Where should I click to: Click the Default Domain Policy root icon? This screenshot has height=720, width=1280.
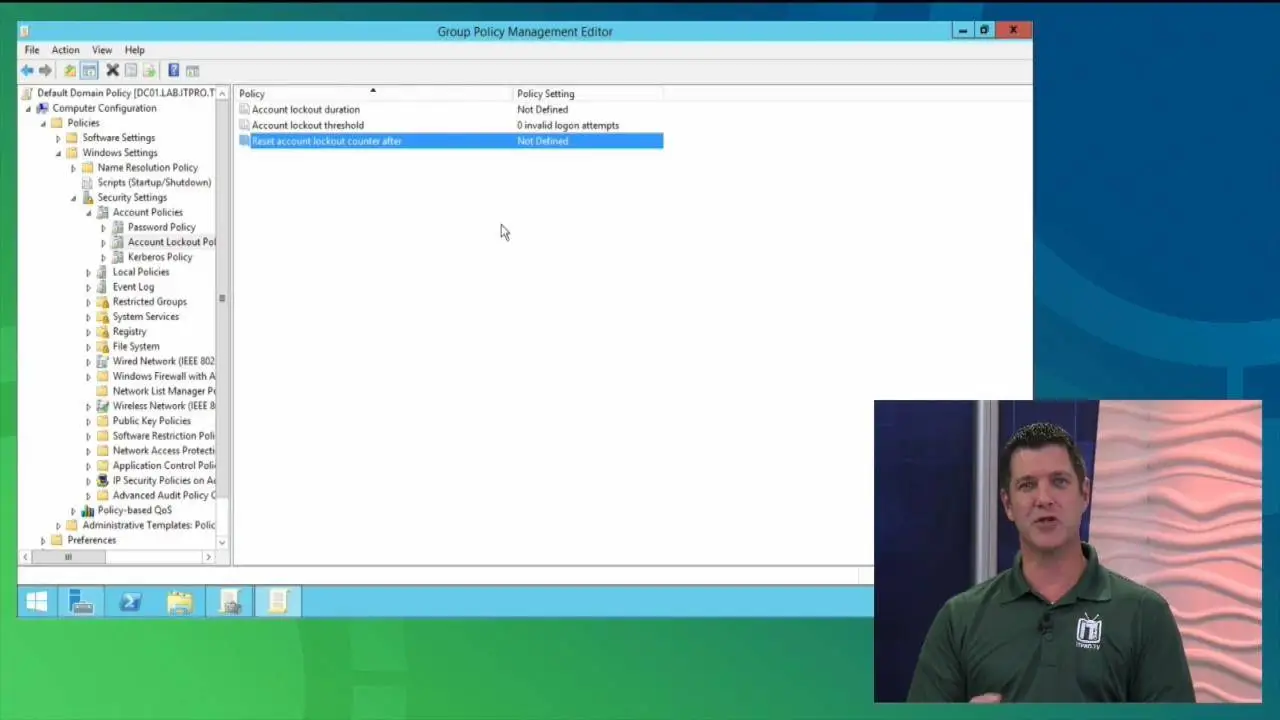(x=27, y=93)
